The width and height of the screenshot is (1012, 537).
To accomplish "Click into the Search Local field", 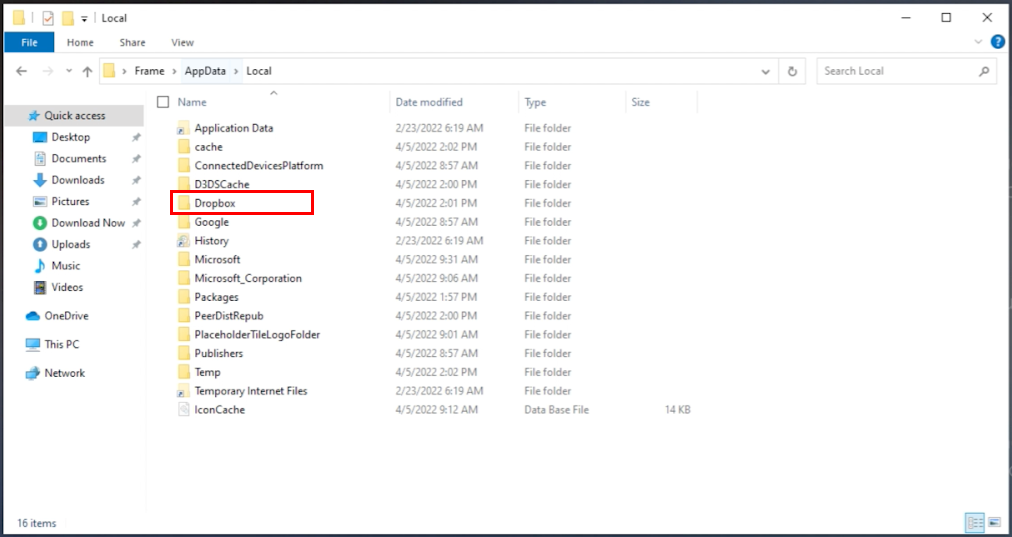I will click(898, 71).
